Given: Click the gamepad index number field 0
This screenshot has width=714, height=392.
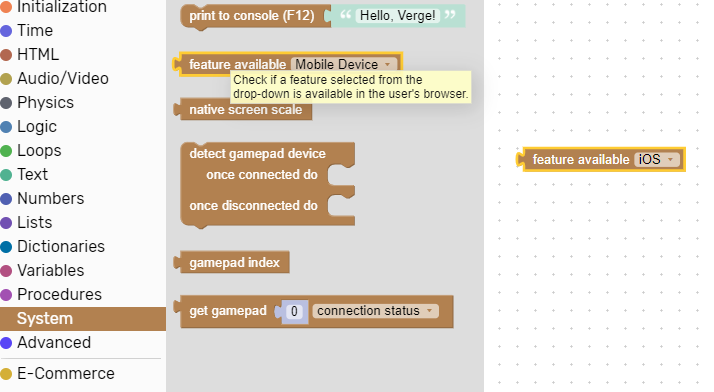Looking at the screenshot, I should point(294,311).
